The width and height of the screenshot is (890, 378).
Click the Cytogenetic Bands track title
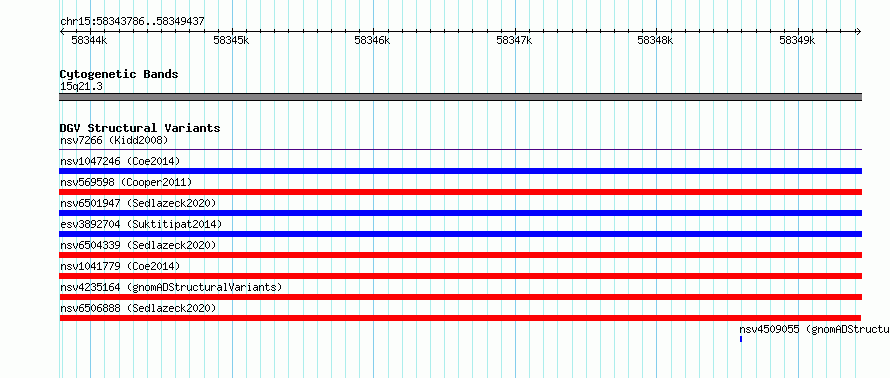pos(119,74)
